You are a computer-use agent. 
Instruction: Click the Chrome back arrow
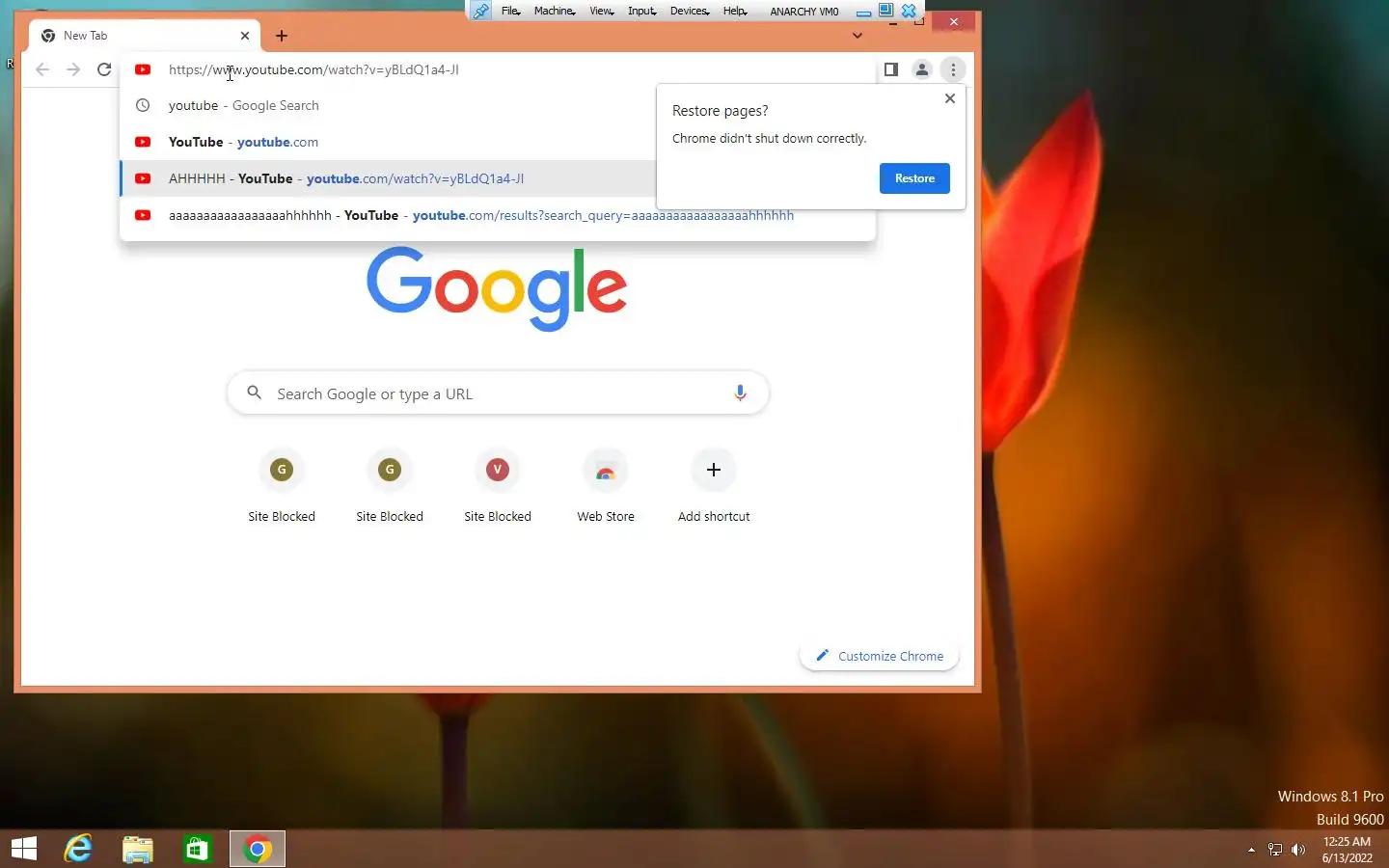pyautogui.click(x=42, y=69)
